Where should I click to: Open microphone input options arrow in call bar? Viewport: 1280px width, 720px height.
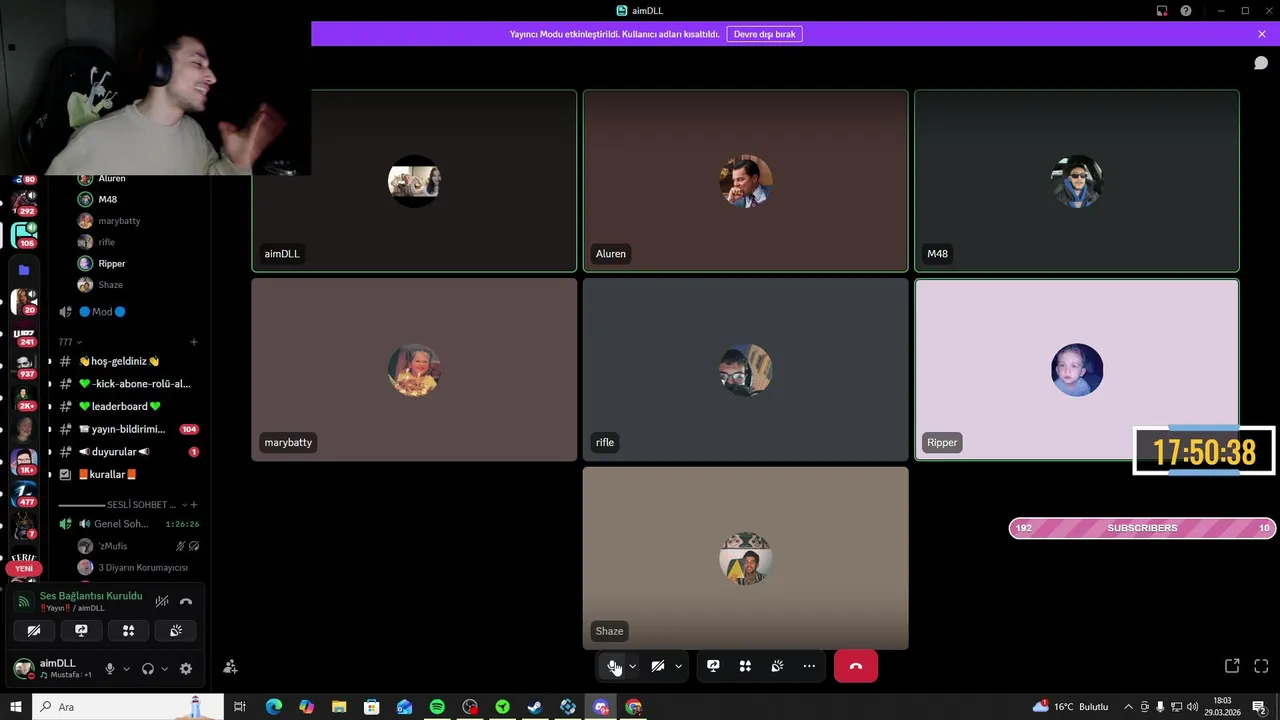632,666
